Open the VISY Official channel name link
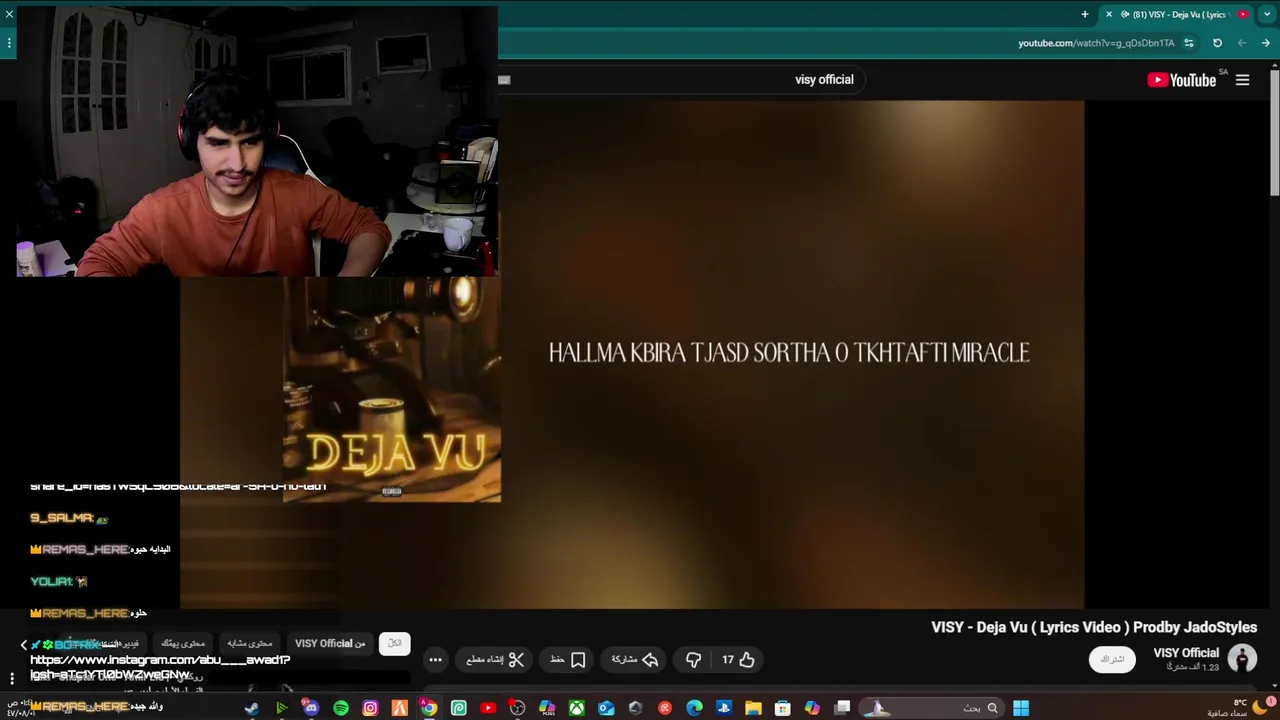The image size is (1280, 720). click(x=1186, y=653)
